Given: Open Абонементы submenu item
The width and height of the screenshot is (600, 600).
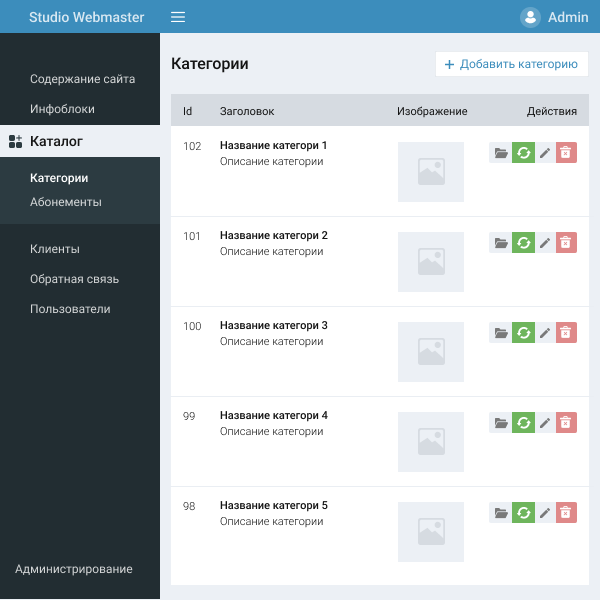Looking at the screenshot, I should point(66,202).
